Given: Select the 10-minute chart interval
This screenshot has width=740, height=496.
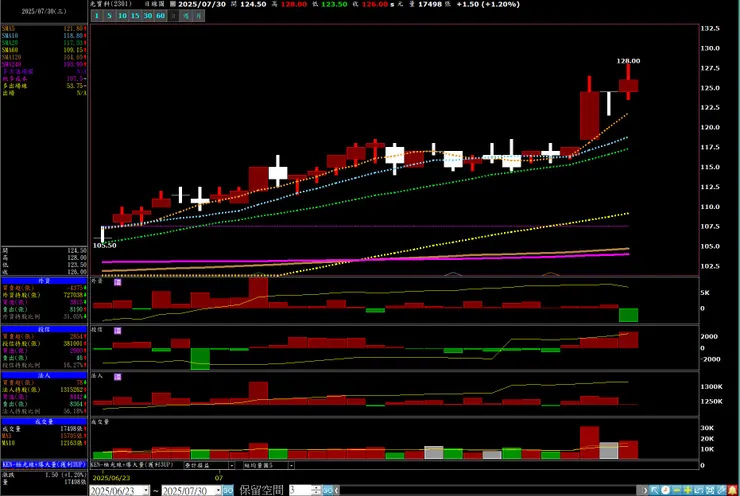Looking at the screenshot, I should click(x=122, y=16).
